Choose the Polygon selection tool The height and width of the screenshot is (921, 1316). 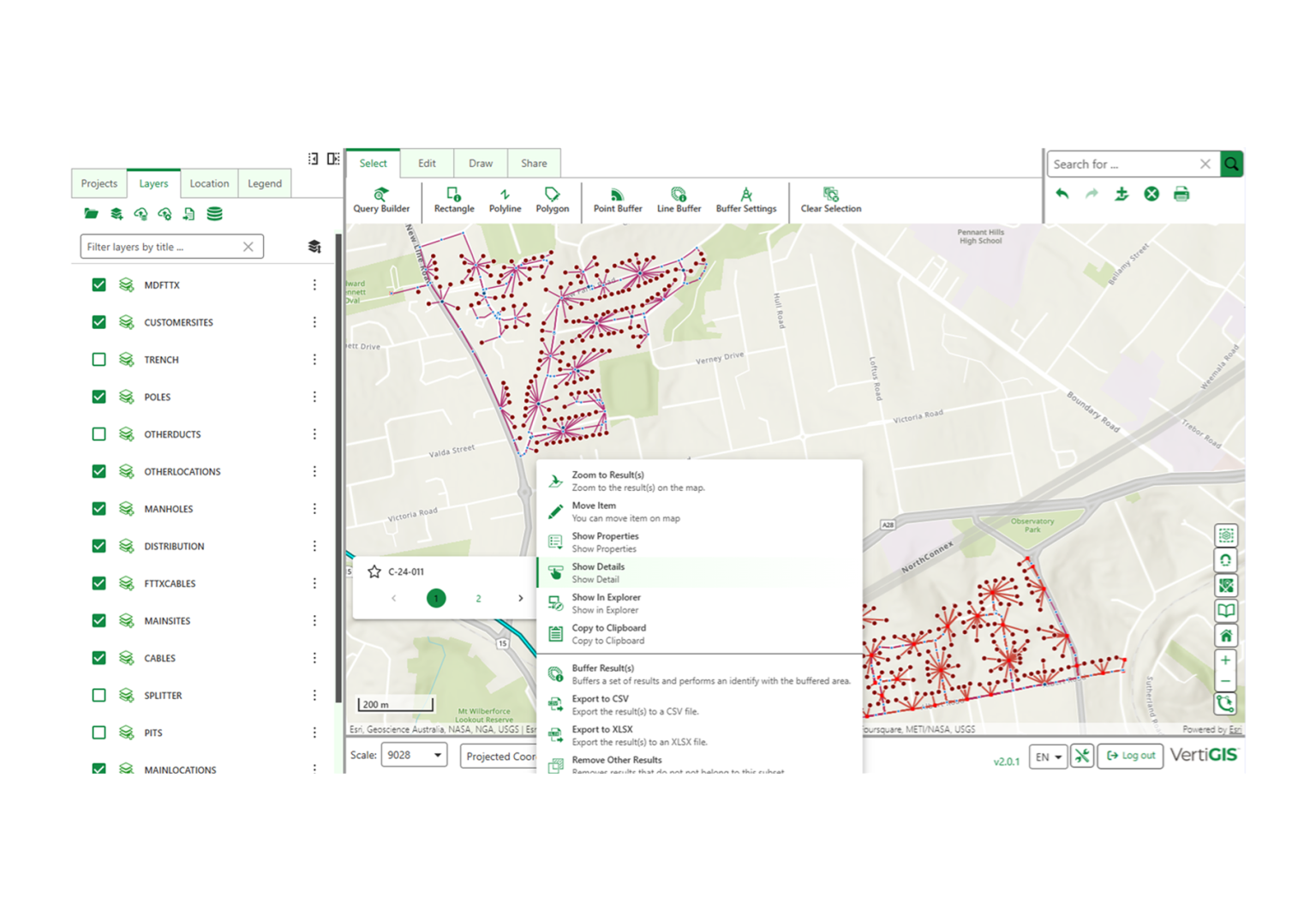pos(552,200)
